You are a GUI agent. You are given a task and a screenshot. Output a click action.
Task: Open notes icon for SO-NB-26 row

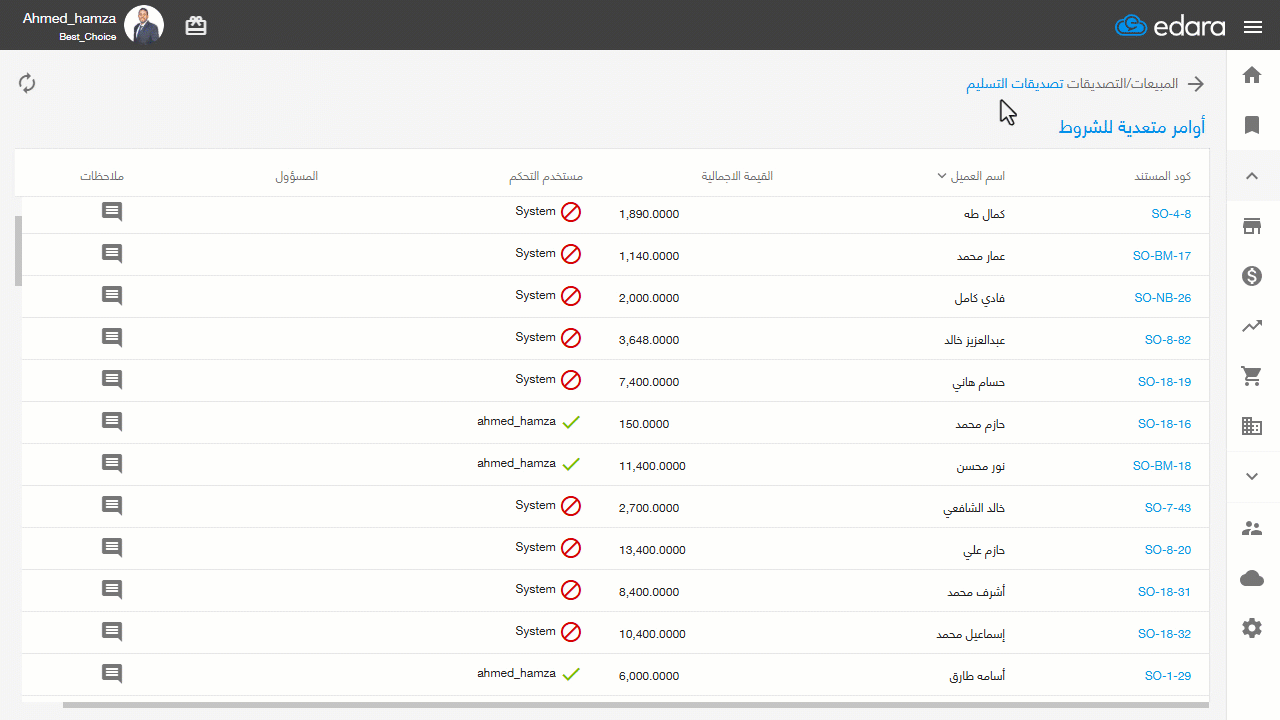[112, 296]
